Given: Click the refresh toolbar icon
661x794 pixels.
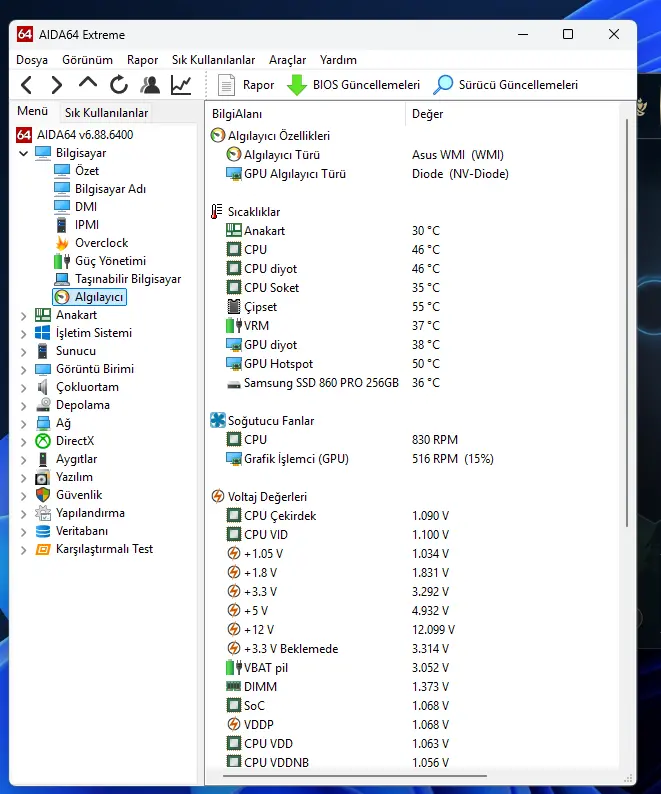Looking at the screenshot, I should click(x=119, y=85).
